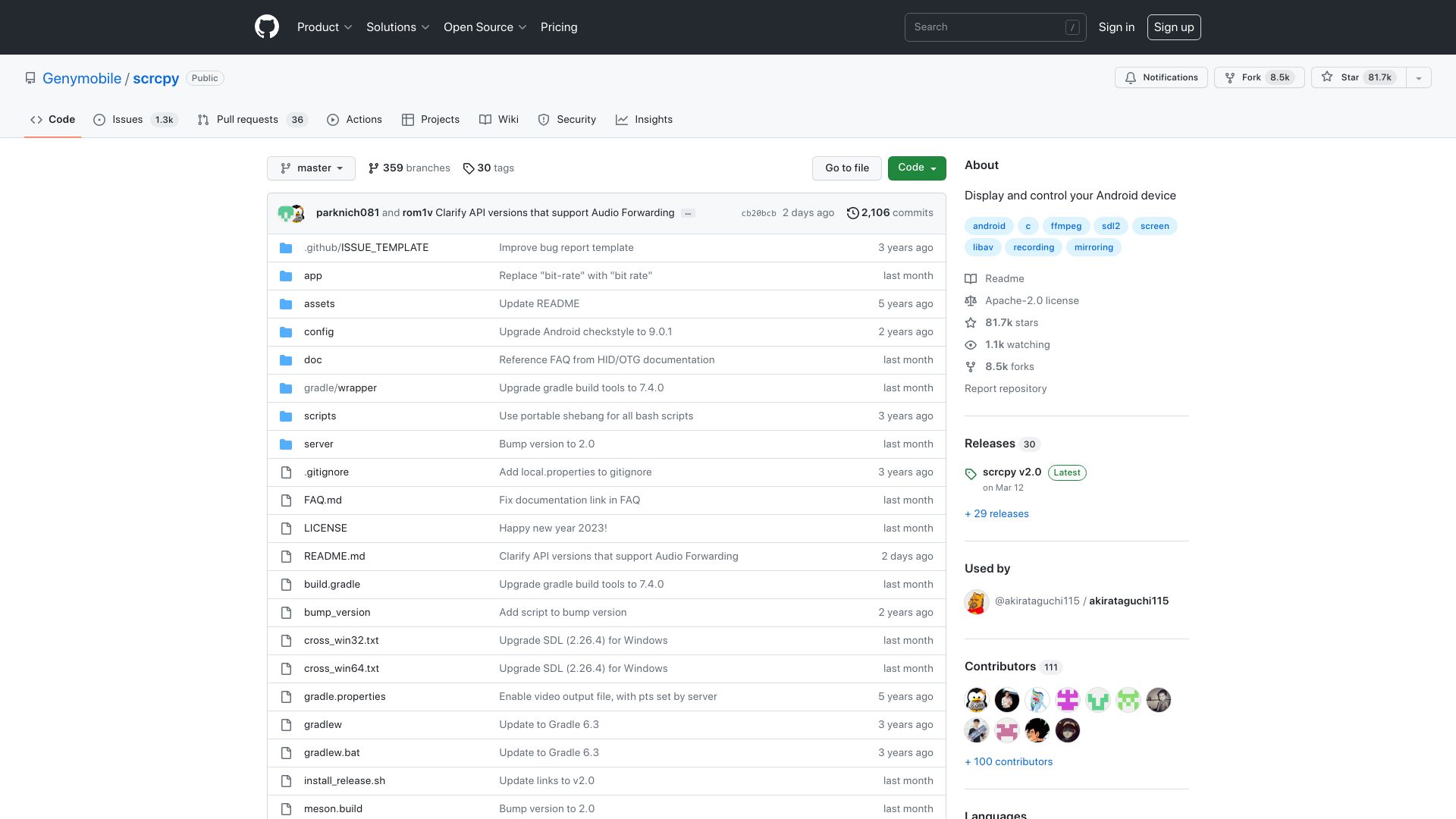This screenshot has width=1456, height=819.
Task: Click the tag icon next to 30 tags
Action: (x=469, y=168)
